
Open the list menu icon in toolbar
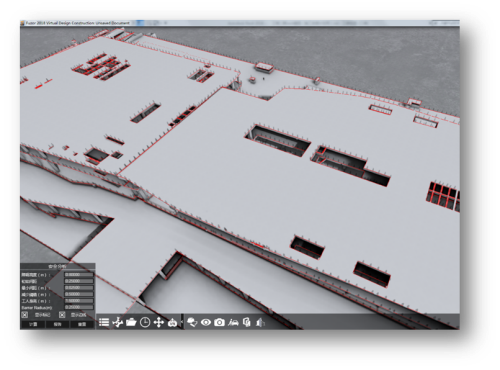tap(104, 322)
